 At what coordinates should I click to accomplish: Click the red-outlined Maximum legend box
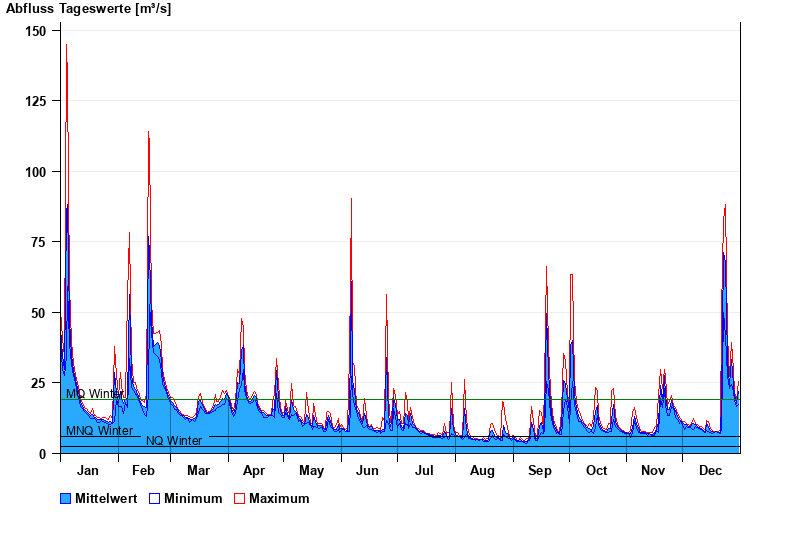tap(240, 498)
